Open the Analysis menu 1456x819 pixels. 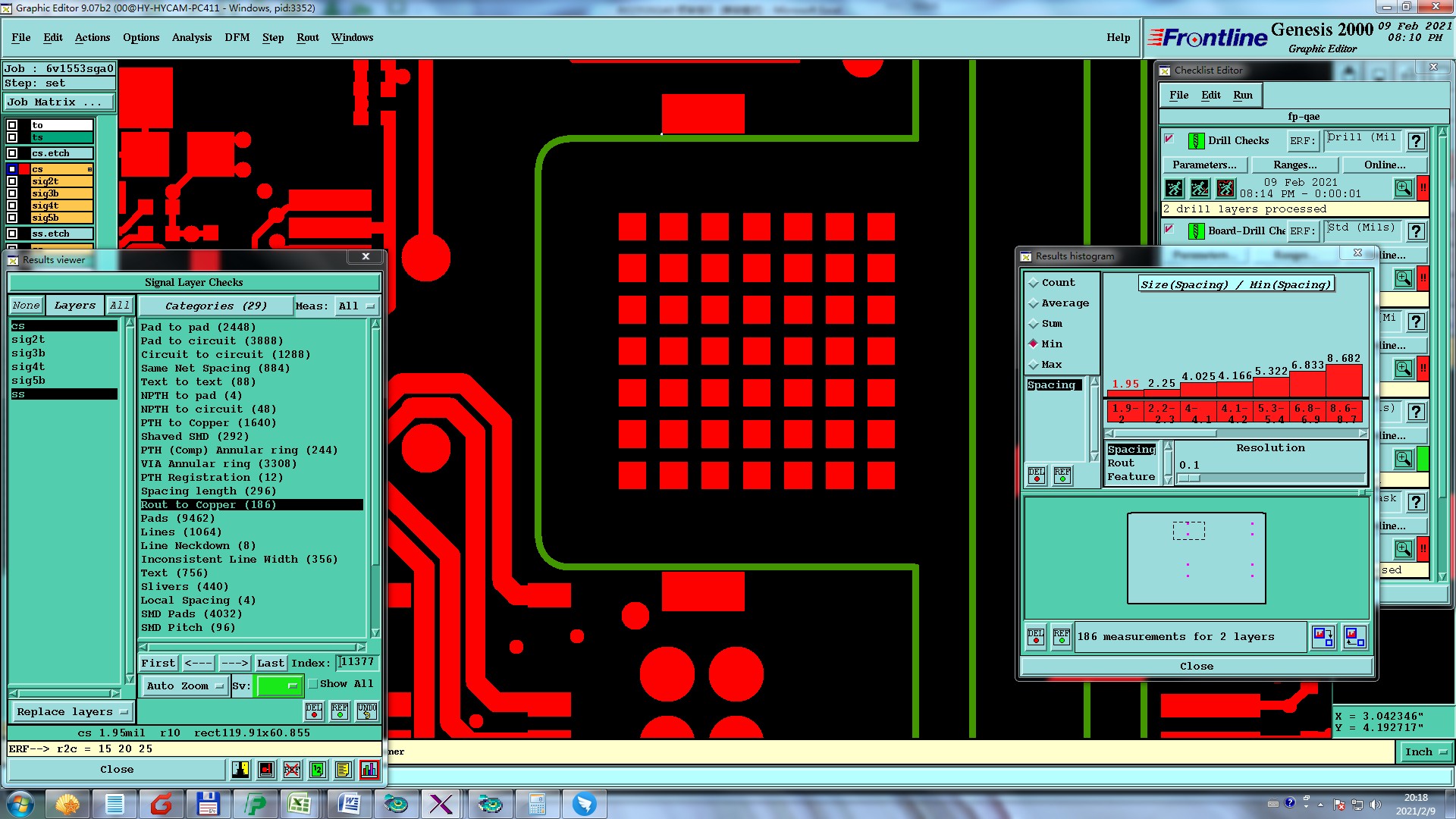click(191, 37)
